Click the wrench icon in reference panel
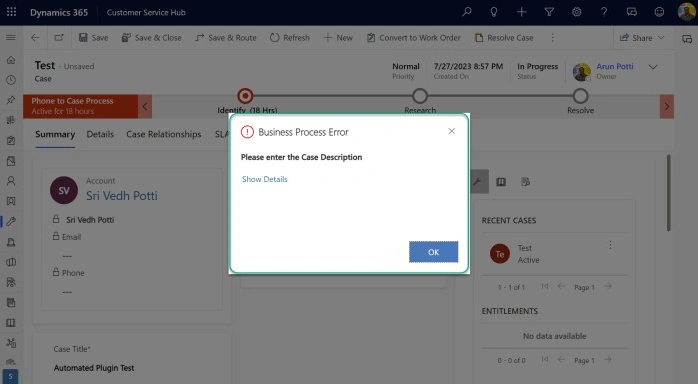Image resolution: width=698 pixels, height=384 pixels. pyautogui.click(x=478, y=182)
